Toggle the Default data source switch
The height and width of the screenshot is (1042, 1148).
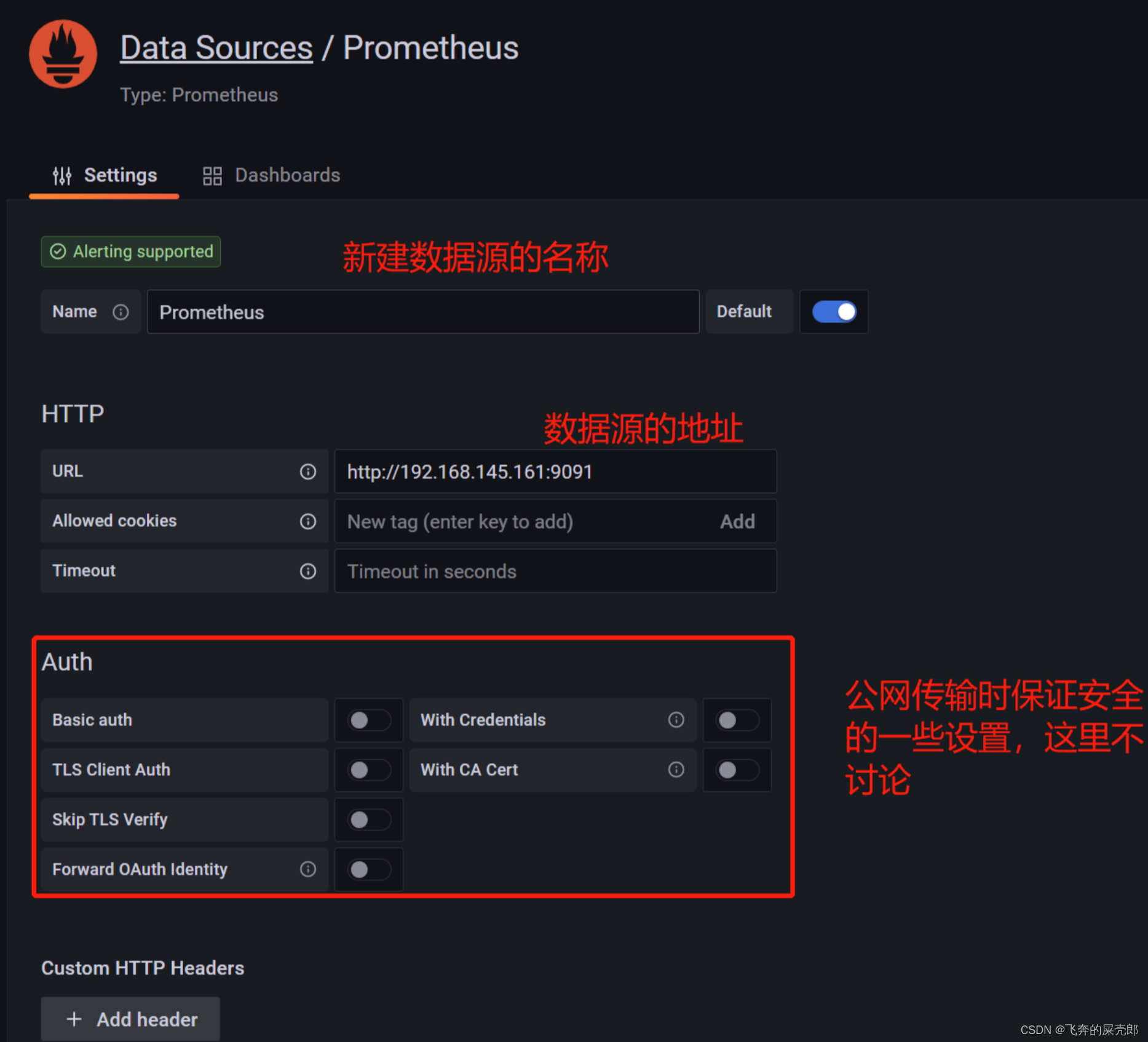[x=834, y=312]
